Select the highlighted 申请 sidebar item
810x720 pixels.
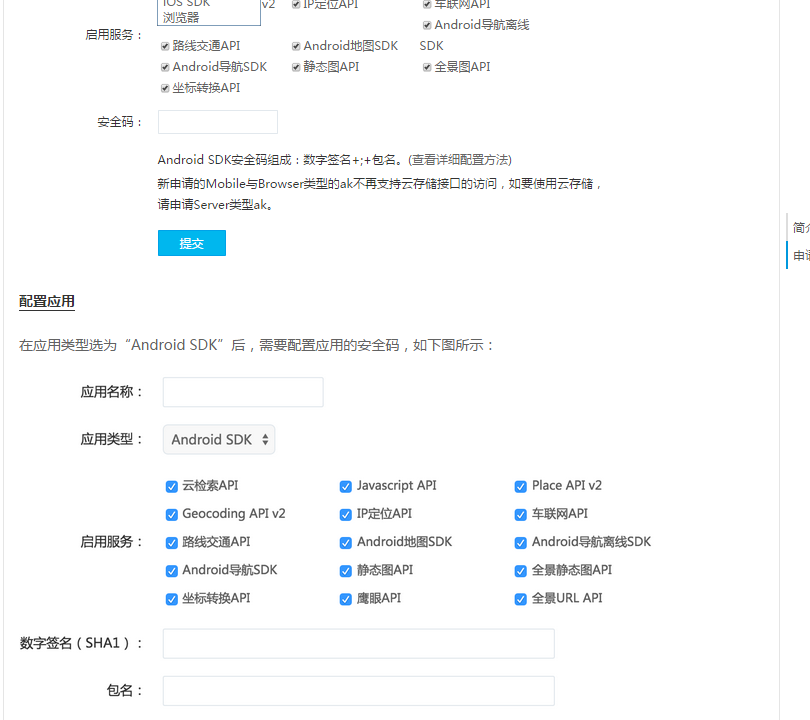point(801,256)
